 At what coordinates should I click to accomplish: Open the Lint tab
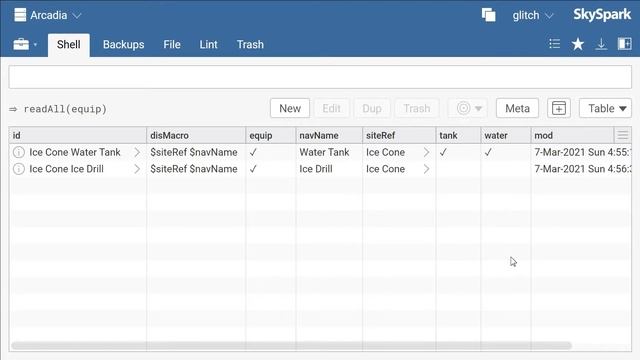208,44
